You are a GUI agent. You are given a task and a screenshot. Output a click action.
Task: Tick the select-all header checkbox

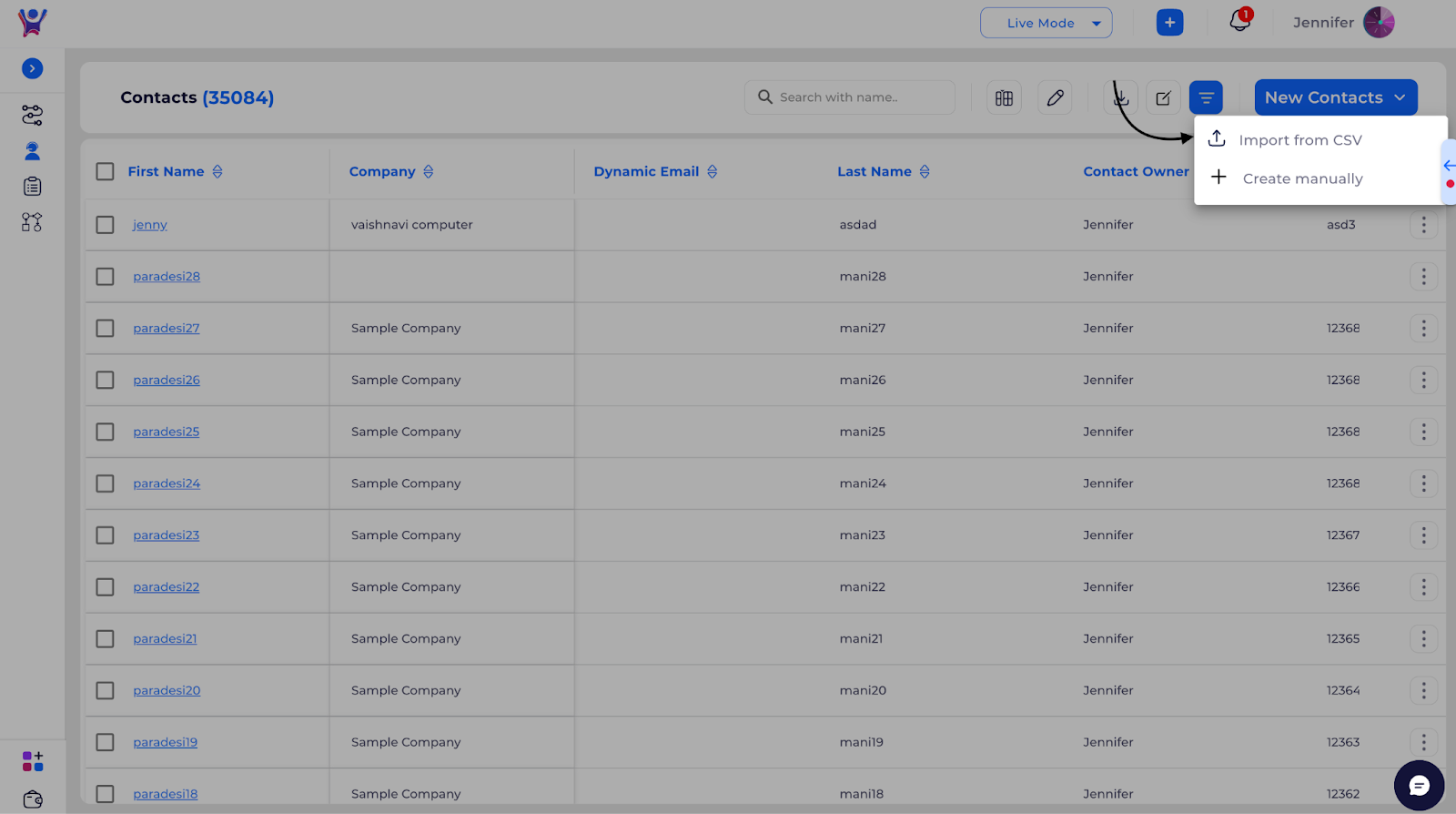coord(106,171)
